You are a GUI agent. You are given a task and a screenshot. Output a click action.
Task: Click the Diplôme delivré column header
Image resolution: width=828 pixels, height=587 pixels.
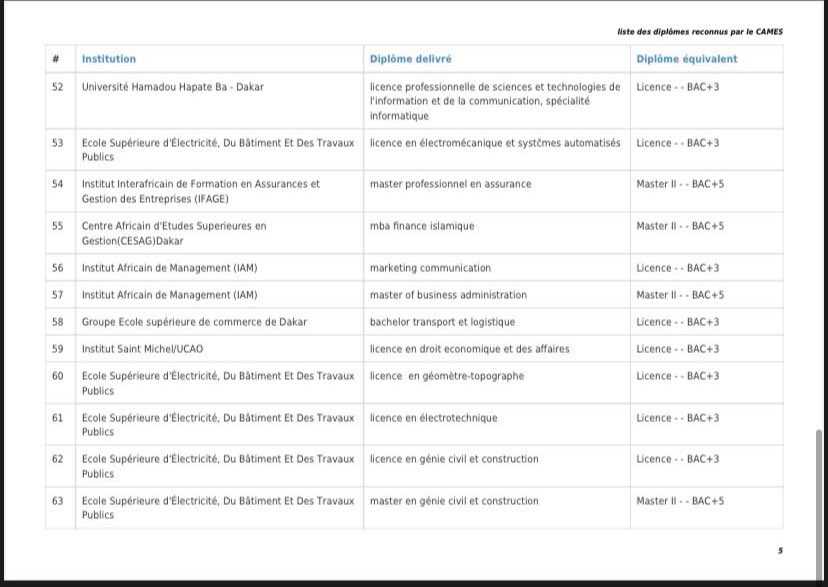pos(410,59)
